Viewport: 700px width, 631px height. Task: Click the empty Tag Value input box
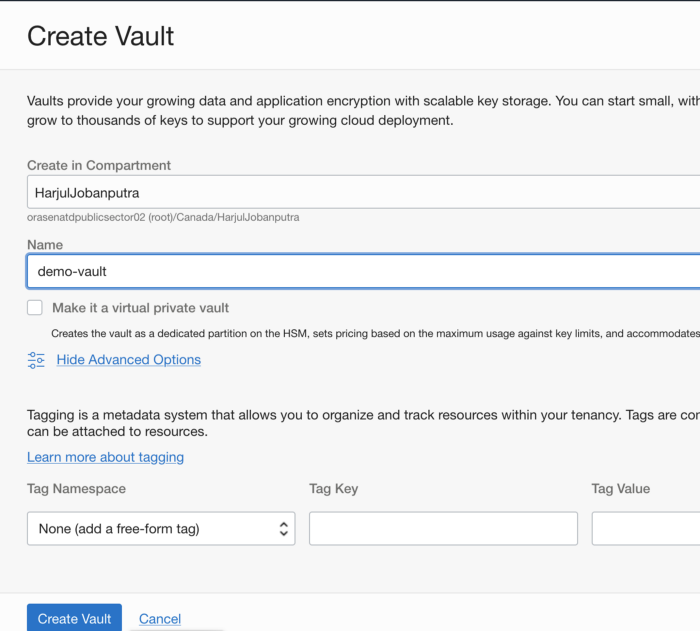(x=645, y=528)
